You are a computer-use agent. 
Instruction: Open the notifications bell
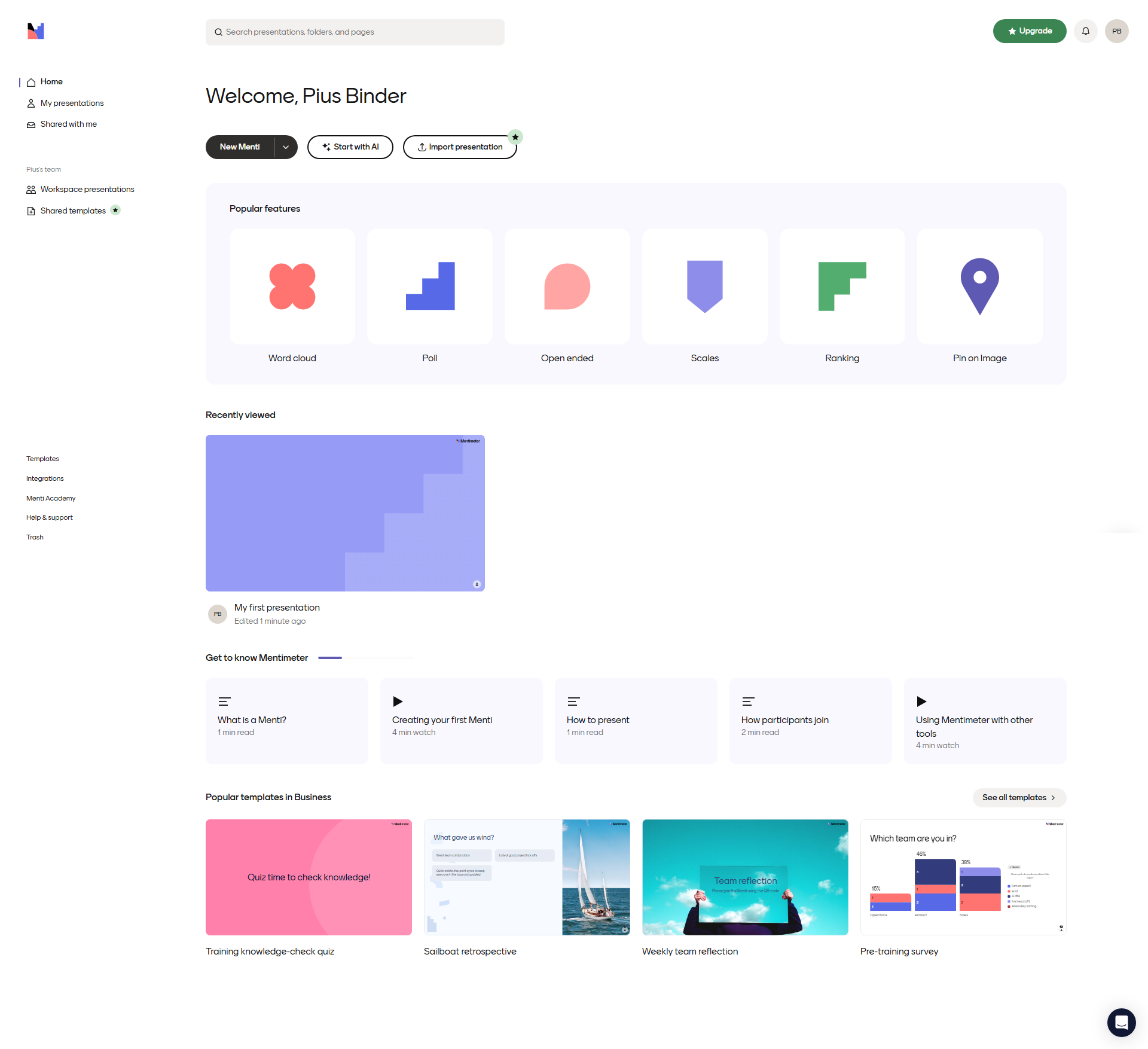tap(1085, 31)
